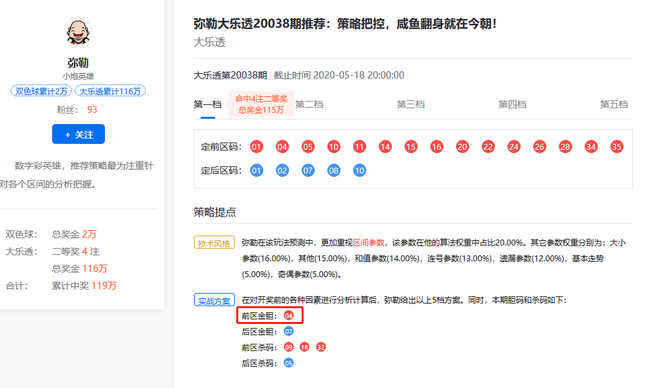Click the 截止时间 2020-05-18 20:00:00 text
Image resolution: width=650 pixels, height=388 pixels.
pyautogui.click(x=339, y=75)
